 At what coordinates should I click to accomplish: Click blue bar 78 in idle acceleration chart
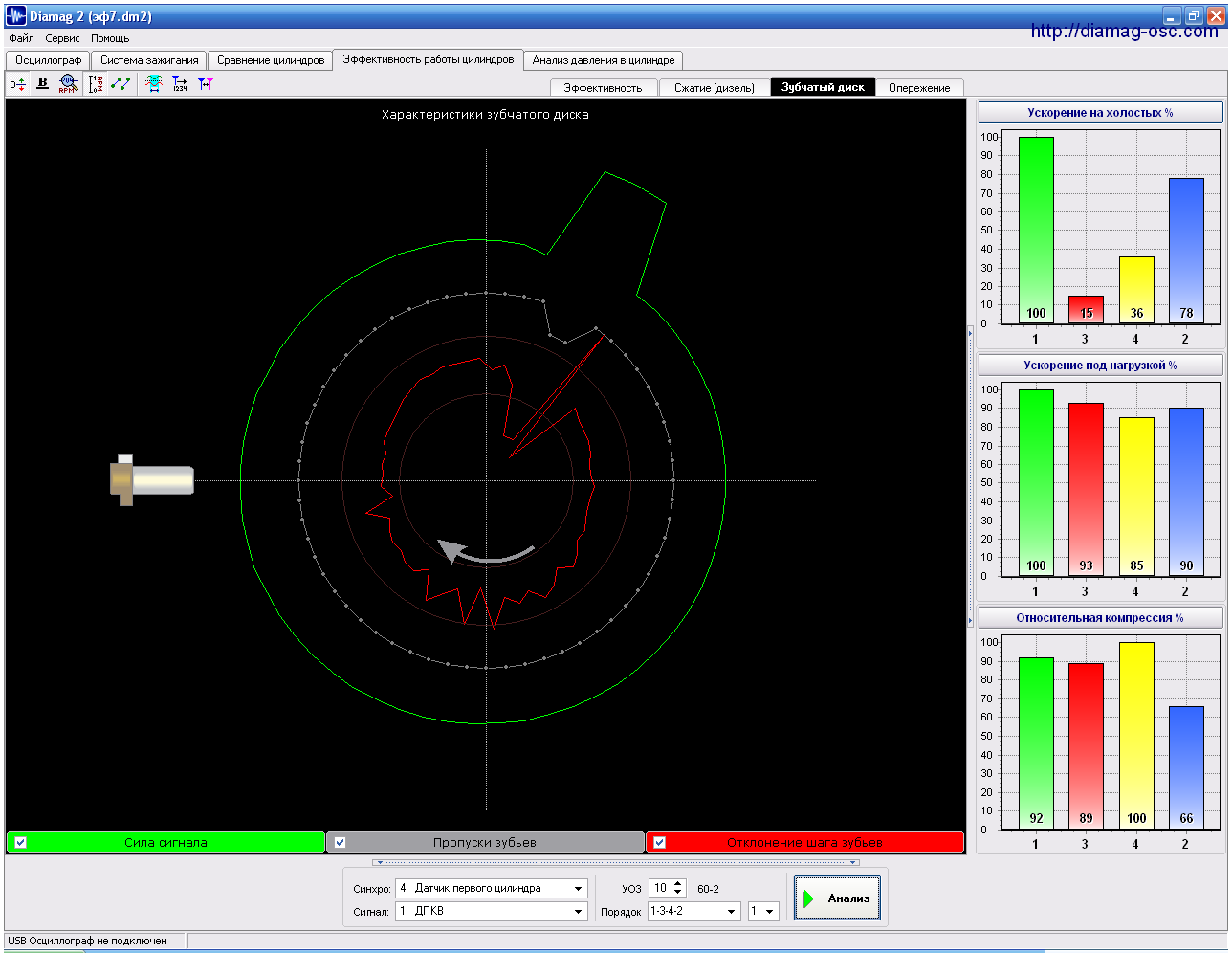tap(1186, 251)
